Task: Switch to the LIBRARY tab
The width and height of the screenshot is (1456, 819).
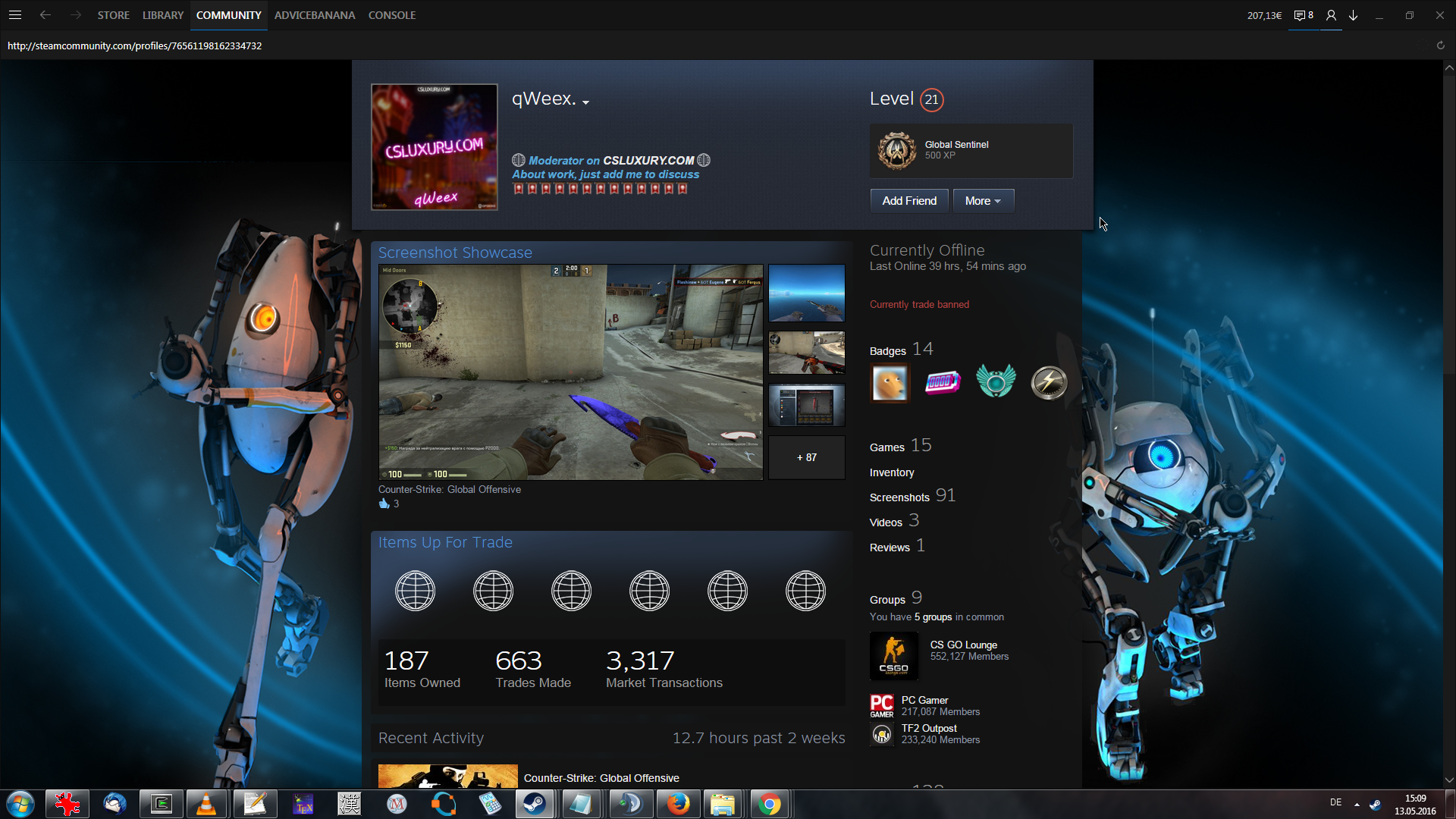Action: tap(162, 15)
